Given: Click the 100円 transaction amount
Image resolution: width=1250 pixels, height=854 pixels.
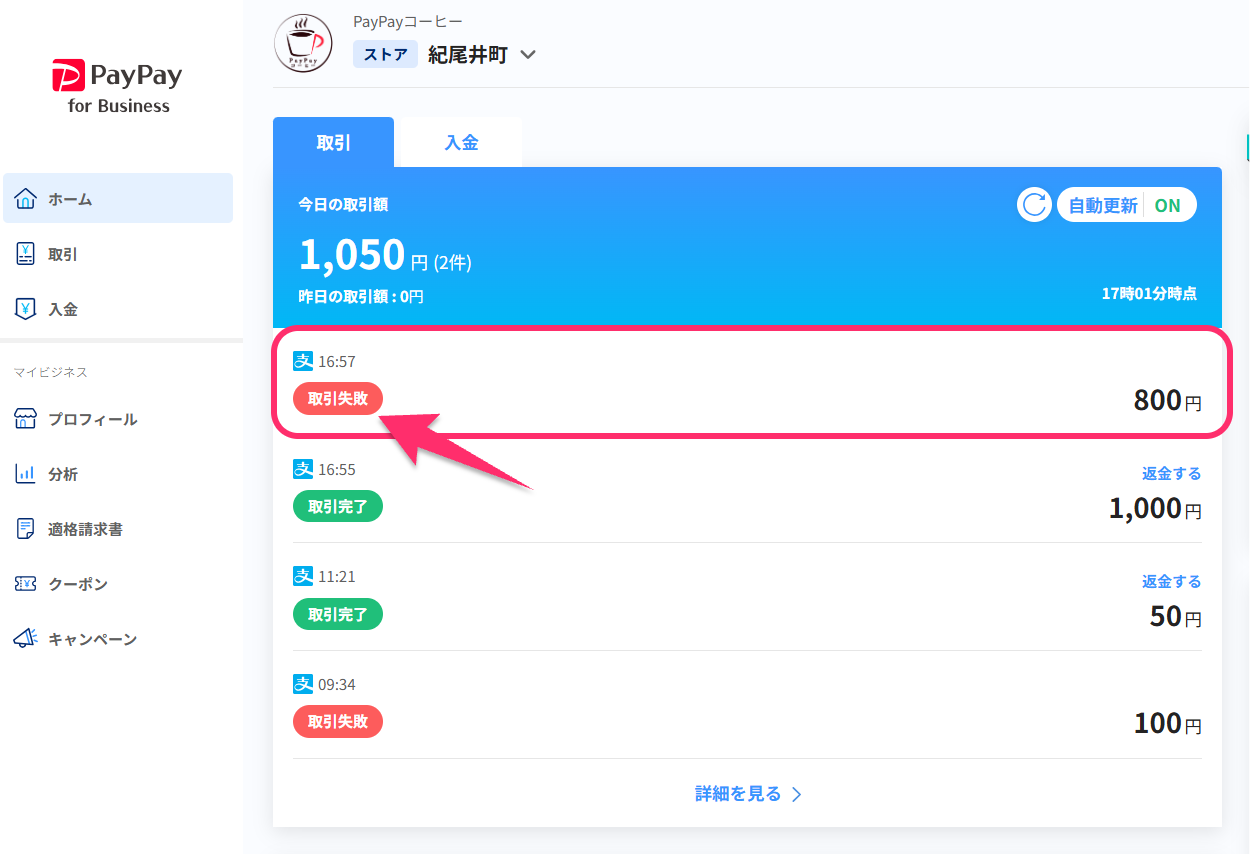Looking at the screenshot, I should (x=1167, y=723).
